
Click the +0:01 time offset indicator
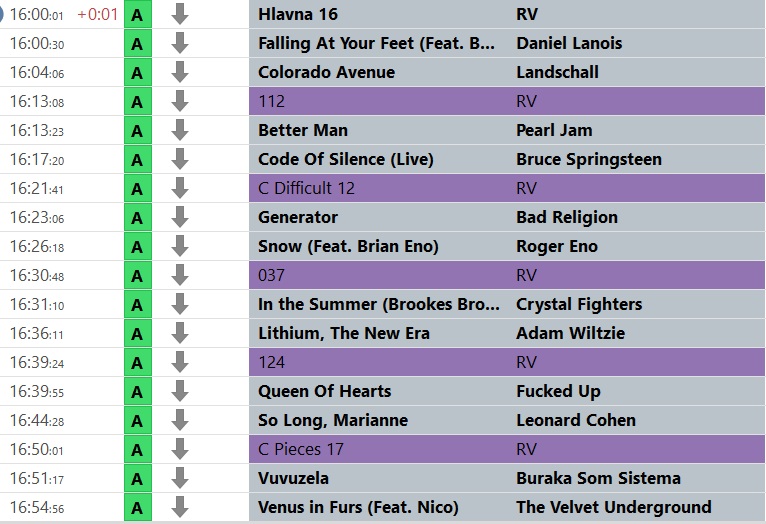(98, 14)
